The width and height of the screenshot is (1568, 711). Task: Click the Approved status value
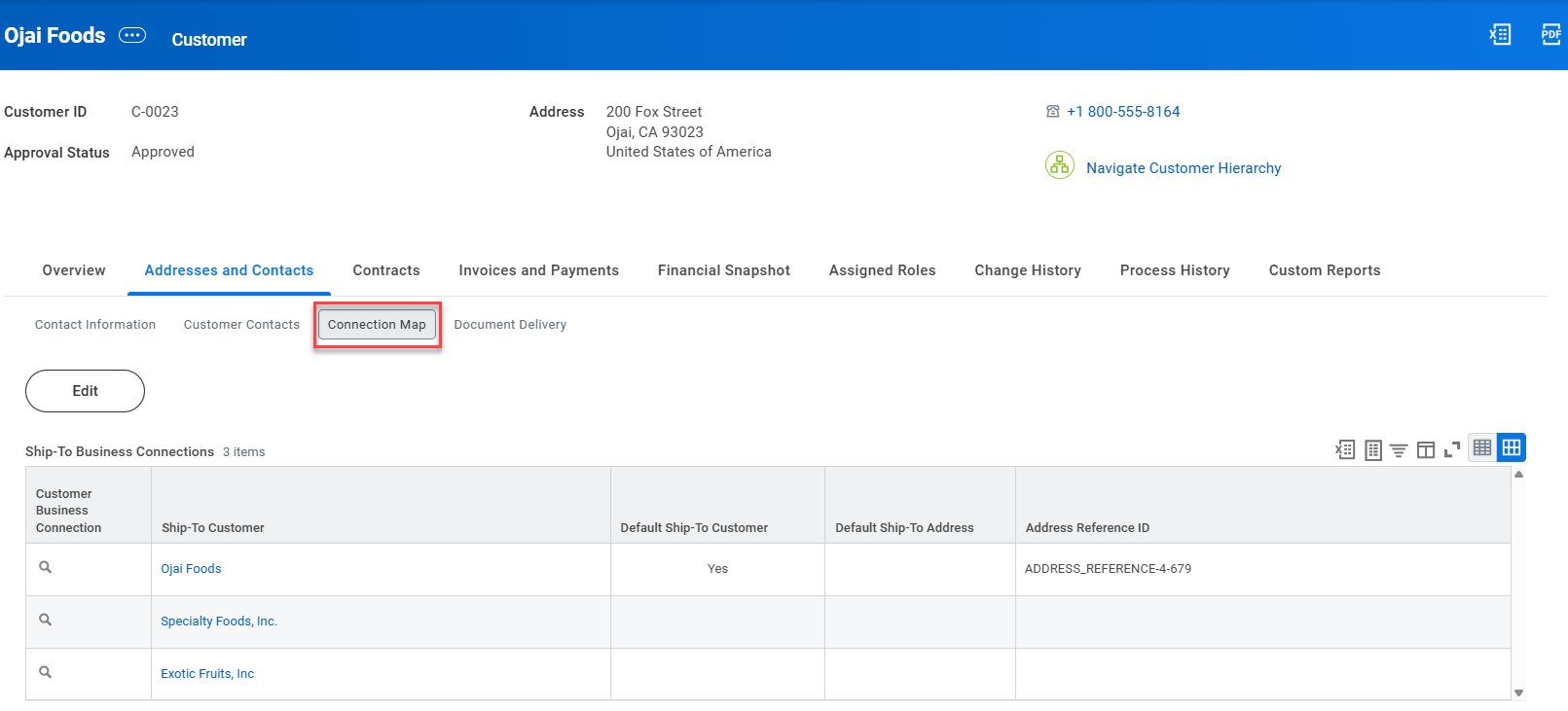[163, 152]
